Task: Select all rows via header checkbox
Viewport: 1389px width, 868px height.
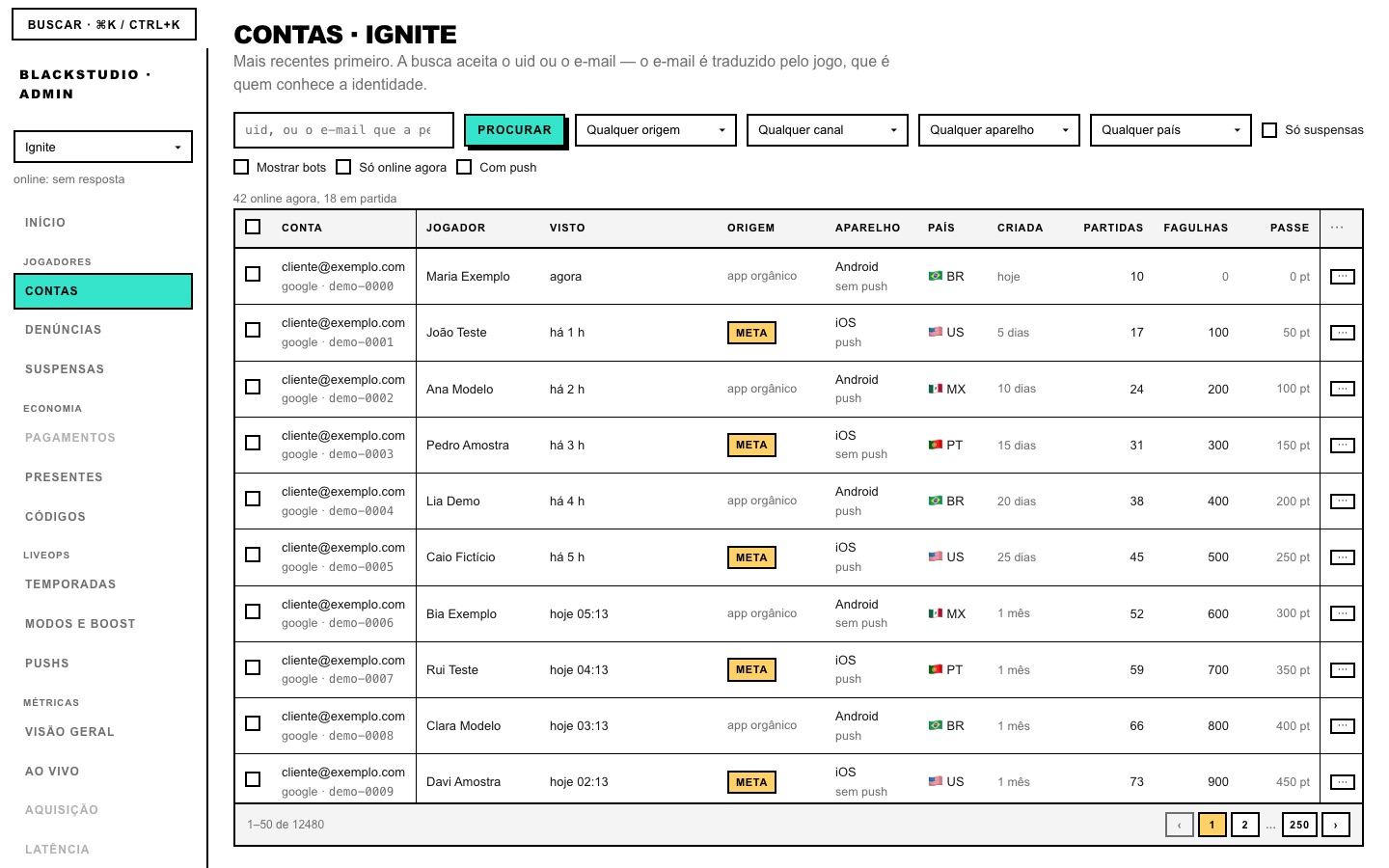Action: [253, 227]
